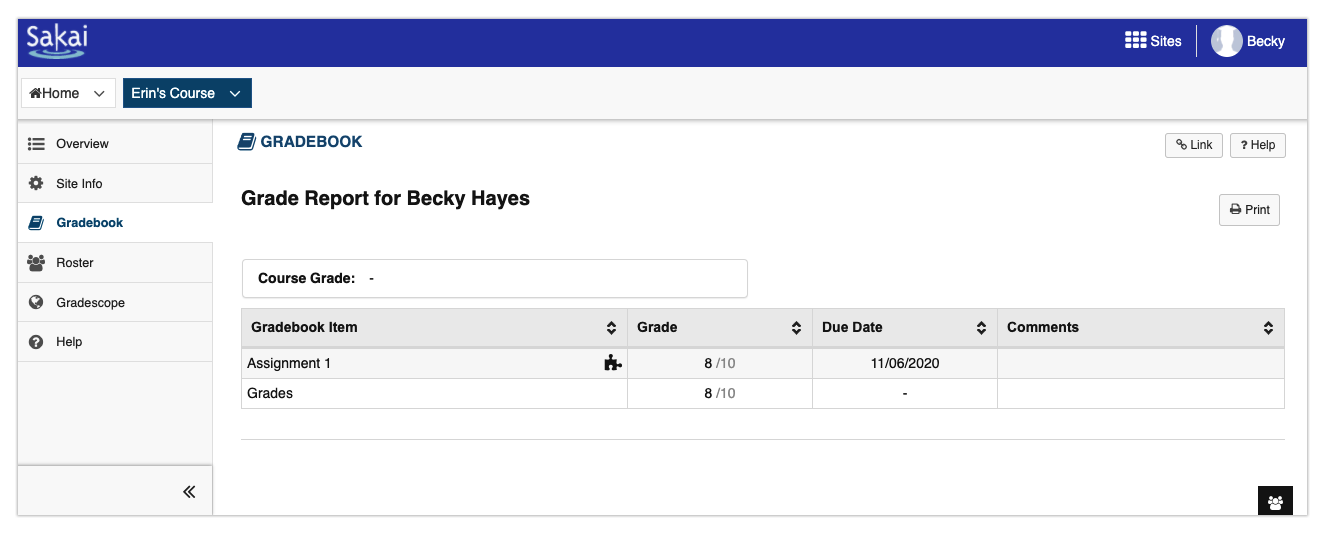
Task: Expand the Erin's Course dropdown arrow
Action: click(235, 93)
